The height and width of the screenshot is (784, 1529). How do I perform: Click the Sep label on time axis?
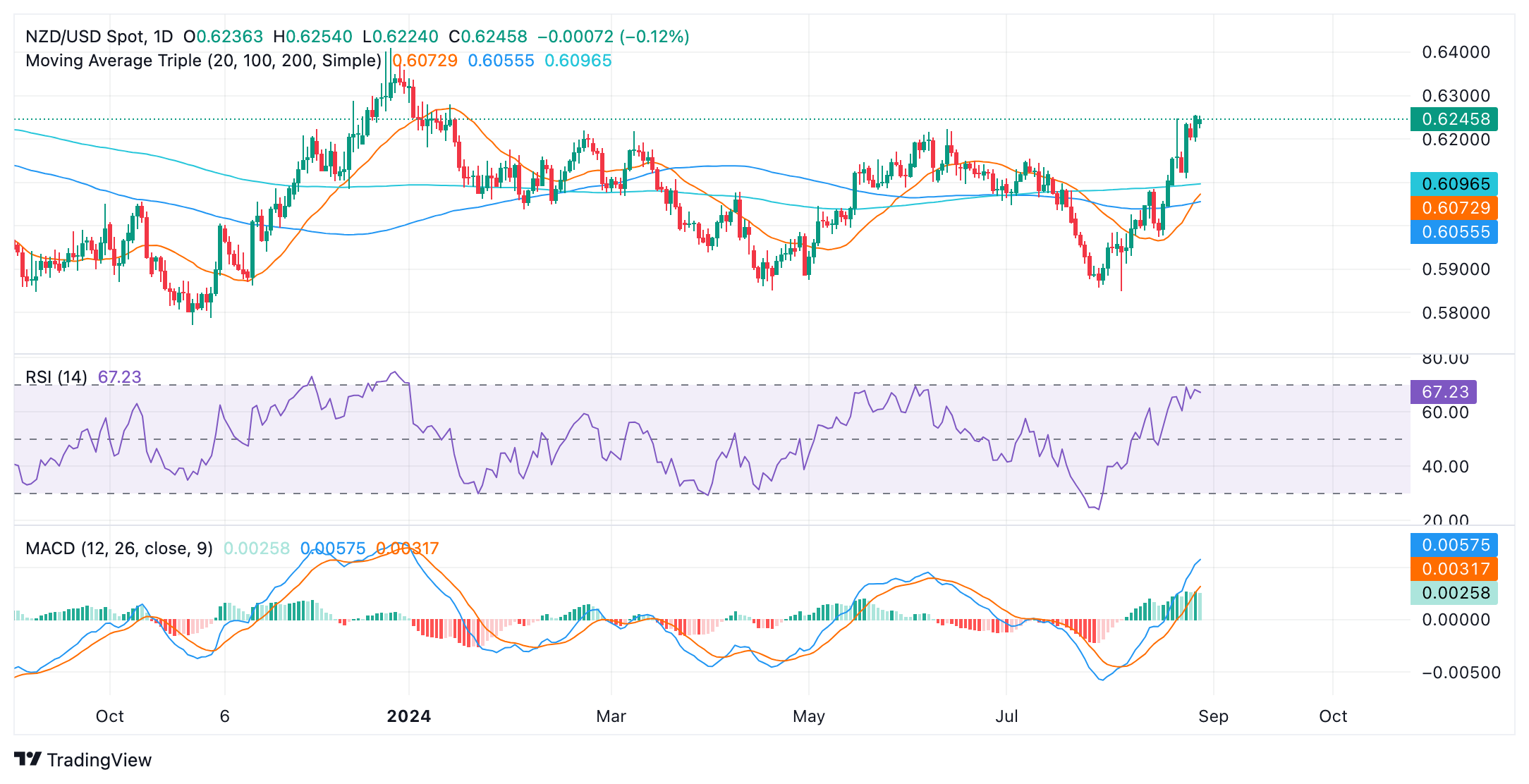coord(1213,716)
